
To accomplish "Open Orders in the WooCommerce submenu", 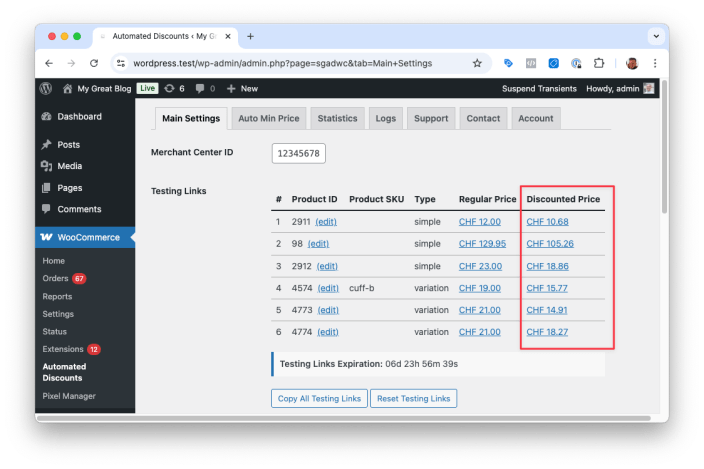I will click(x=55, y=278).
